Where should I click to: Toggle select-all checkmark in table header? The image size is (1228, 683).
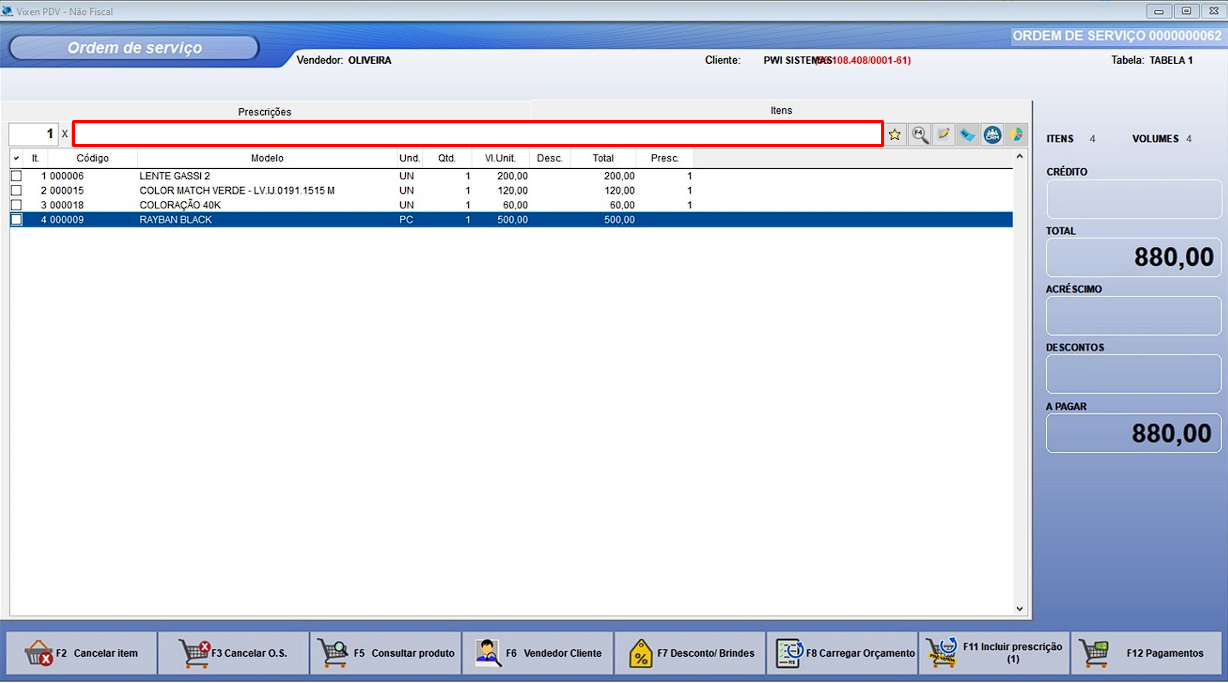(x=16, y=158)
